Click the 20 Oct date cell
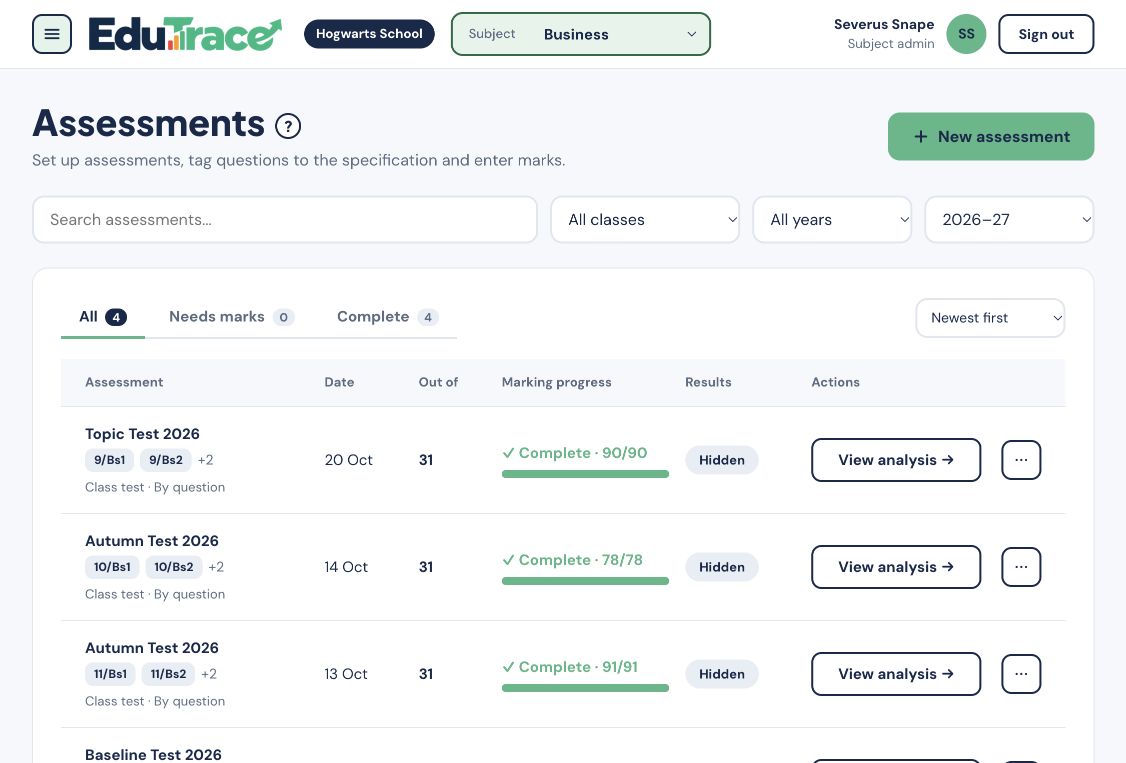Viewport: 1126px width, 763px height. [x=348, y=460]
